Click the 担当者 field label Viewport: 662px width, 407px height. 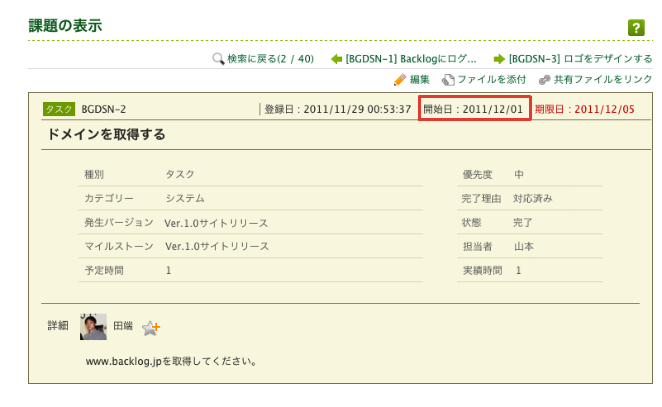(478, 247)
